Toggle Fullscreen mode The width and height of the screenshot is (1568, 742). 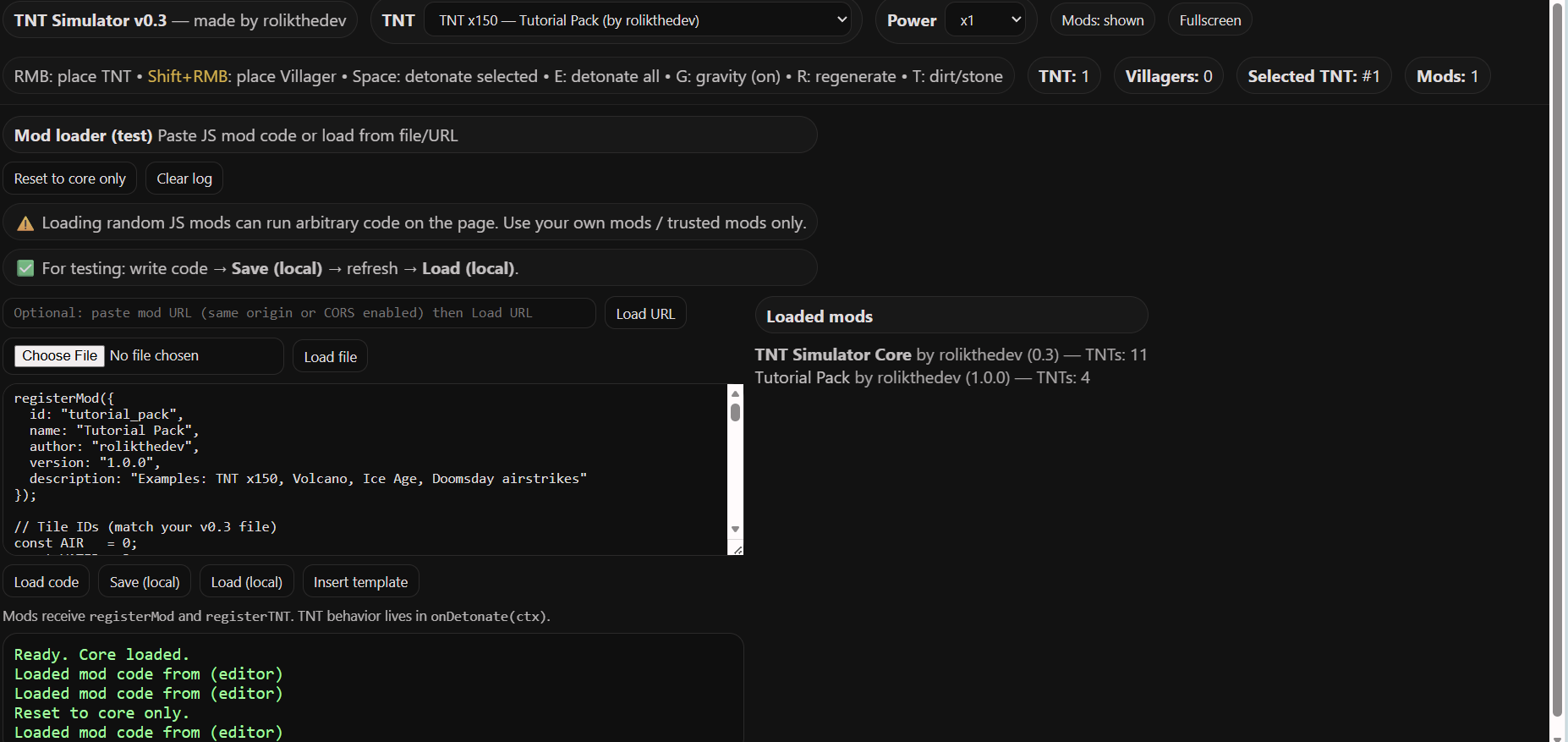[1209, 20]
